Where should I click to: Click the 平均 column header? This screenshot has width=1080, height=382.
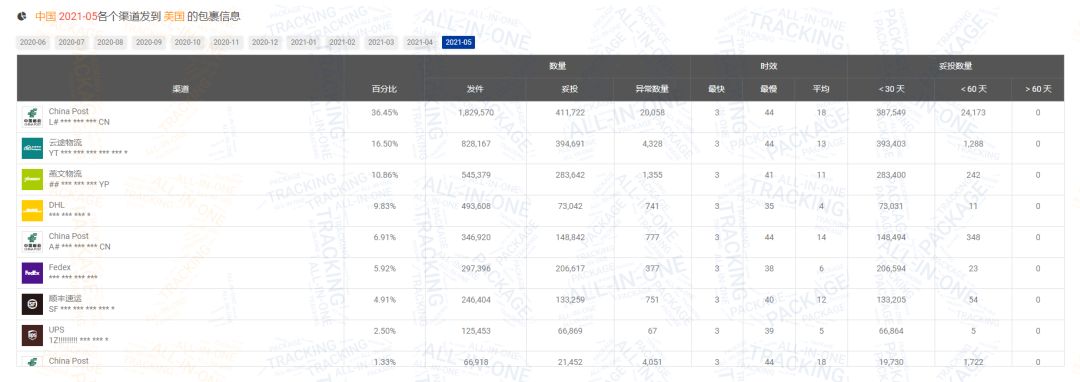pos(821,89)
